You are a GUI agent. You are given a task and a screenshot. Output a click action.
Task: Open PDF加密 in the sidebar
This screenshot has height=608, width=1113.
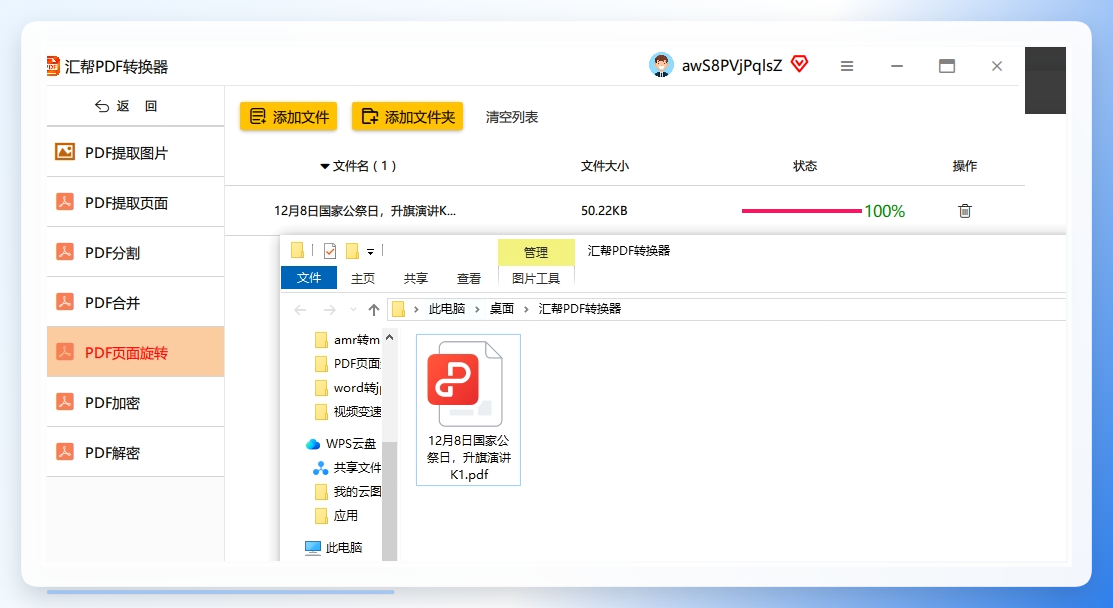(x=136, y=402)
